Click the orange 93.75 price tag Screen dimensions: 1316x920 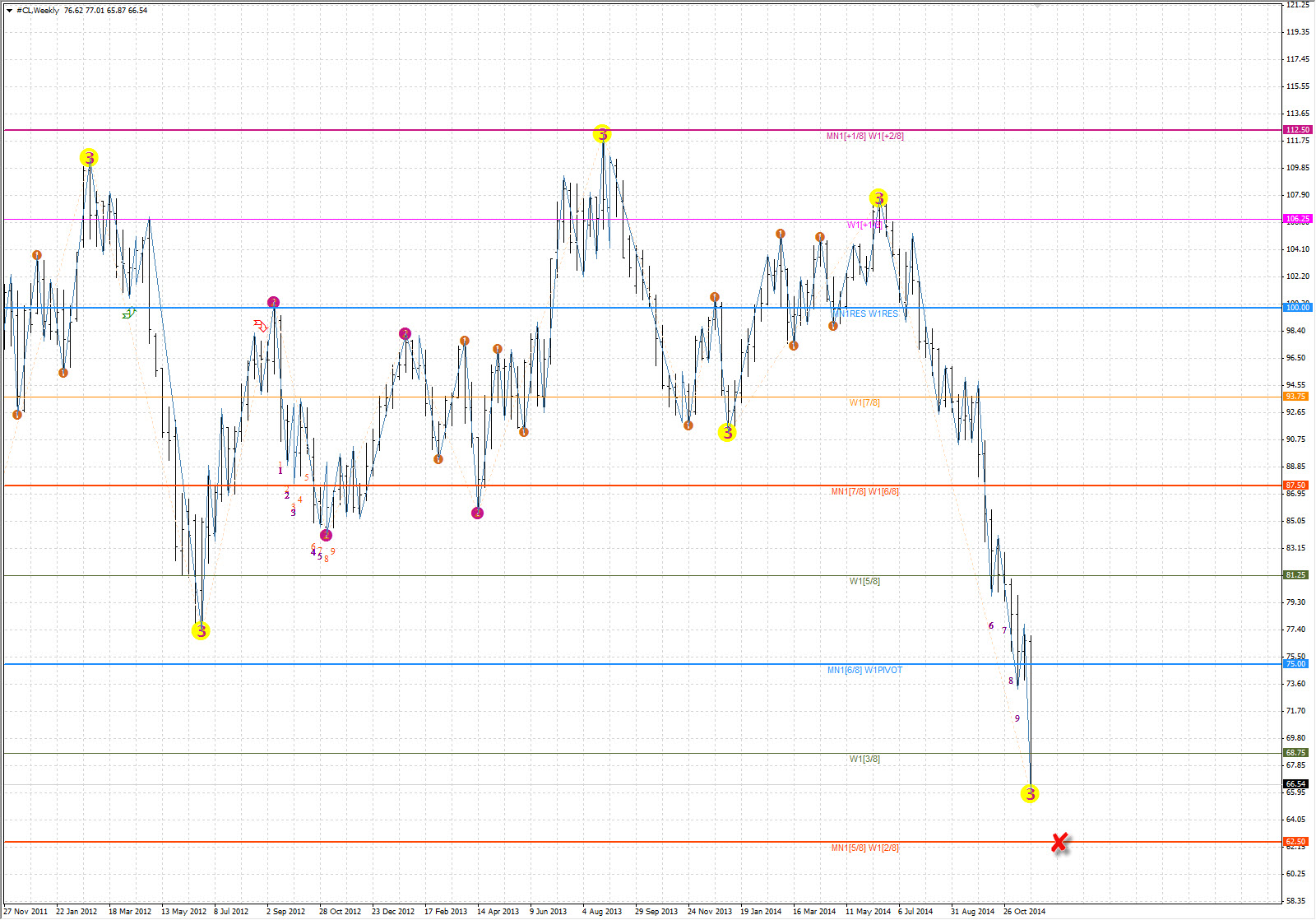[x=1296, y=397]
